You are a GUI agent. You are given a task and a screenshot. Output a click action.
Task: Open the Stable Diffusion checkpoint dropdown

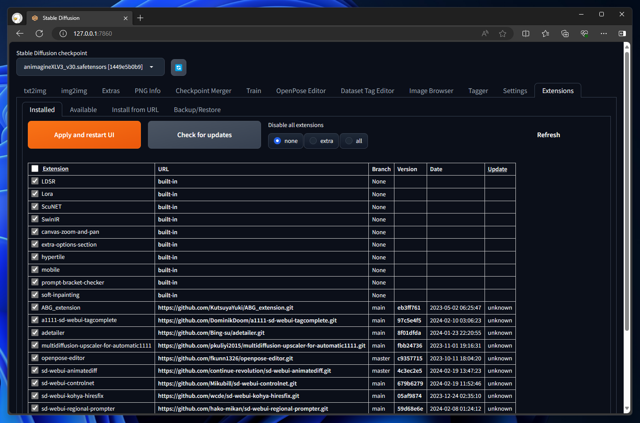coord(90,67)
